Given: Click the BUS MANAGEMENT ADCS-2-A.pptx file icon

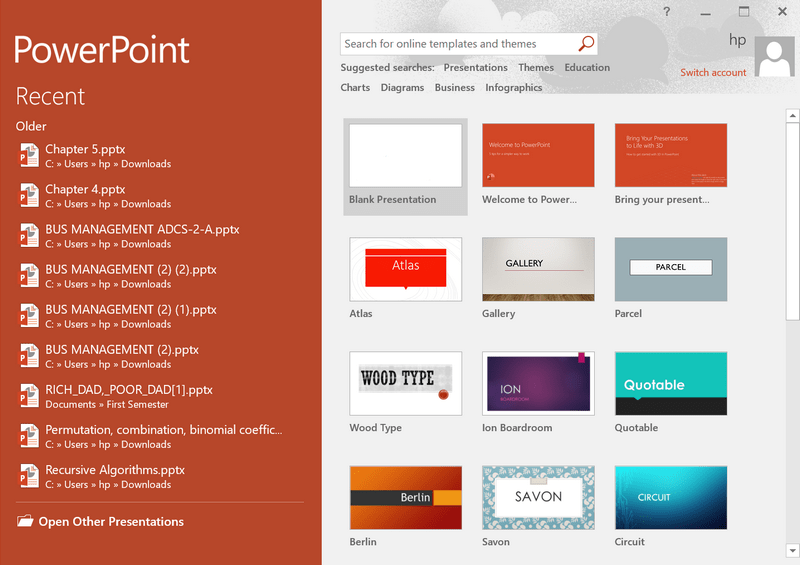Looking at the screenshot, I should tap(29, 236).
